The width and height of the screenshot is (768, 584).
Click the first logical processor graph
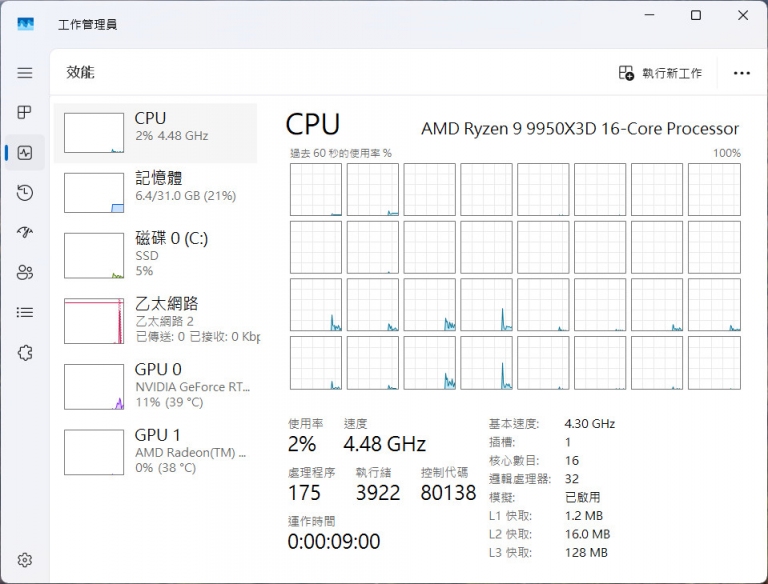pyautogui.click(x=315, y=189)
